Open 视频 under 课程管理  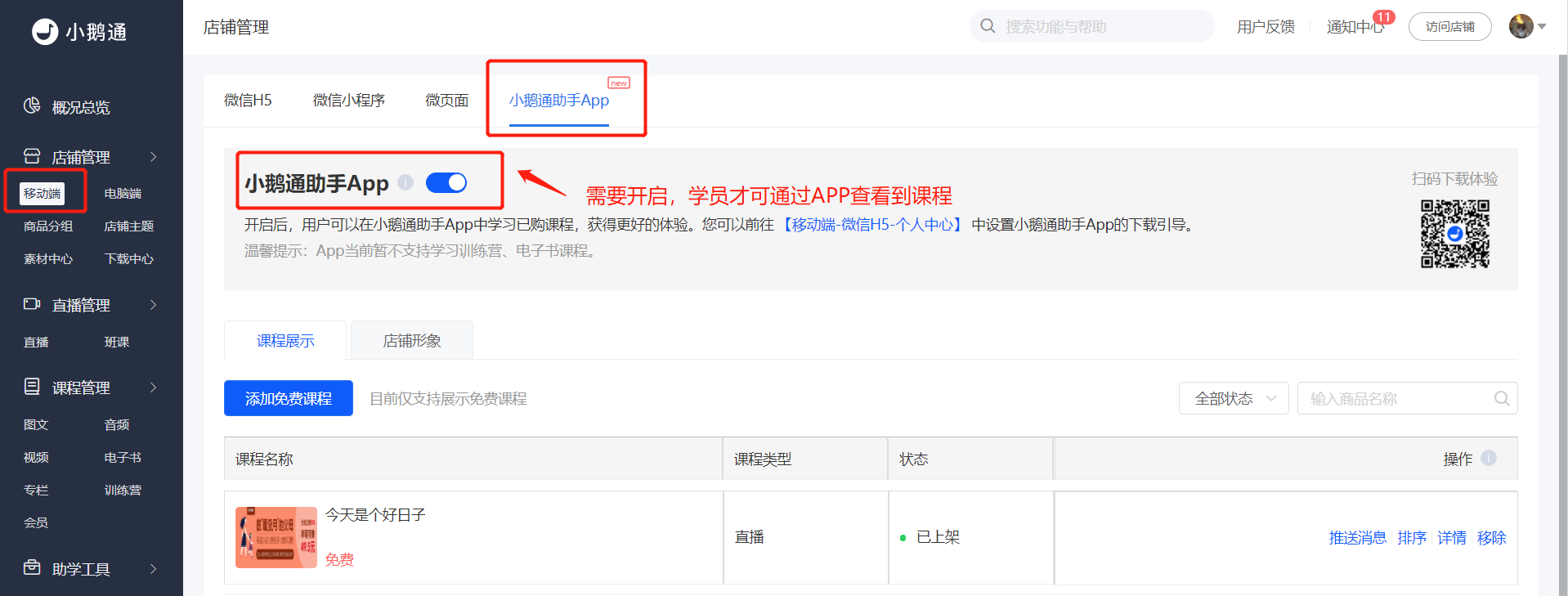36,458
